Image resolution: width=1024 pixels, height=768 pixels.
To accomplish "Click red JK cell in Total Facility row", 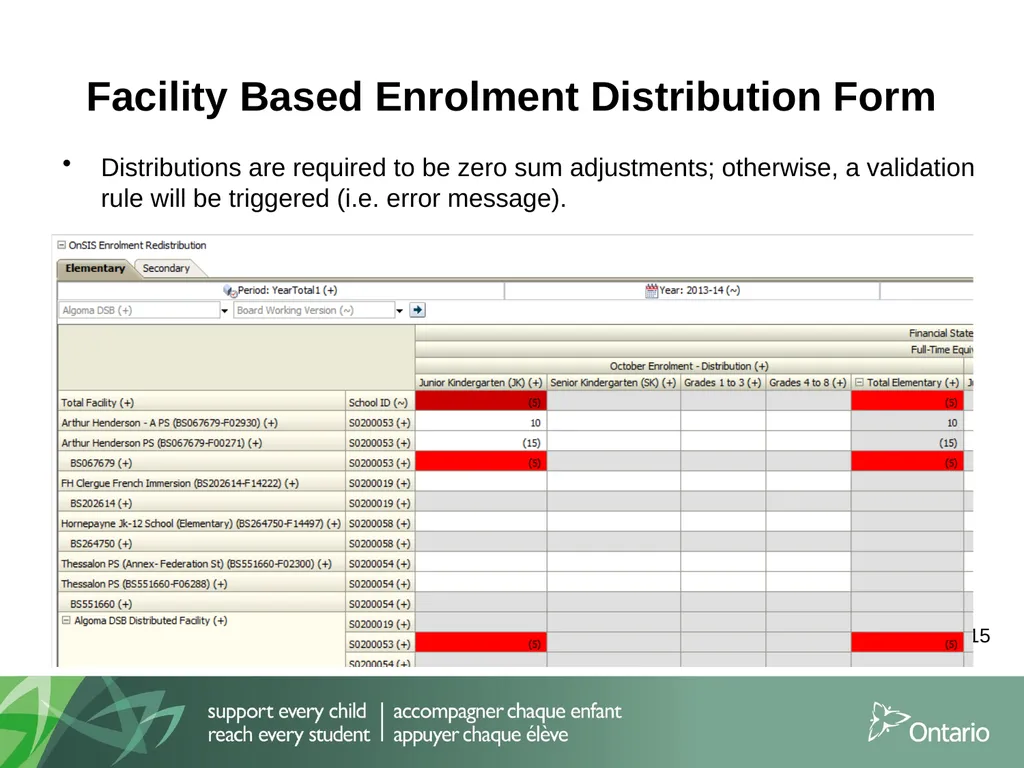I will point(481,402).
